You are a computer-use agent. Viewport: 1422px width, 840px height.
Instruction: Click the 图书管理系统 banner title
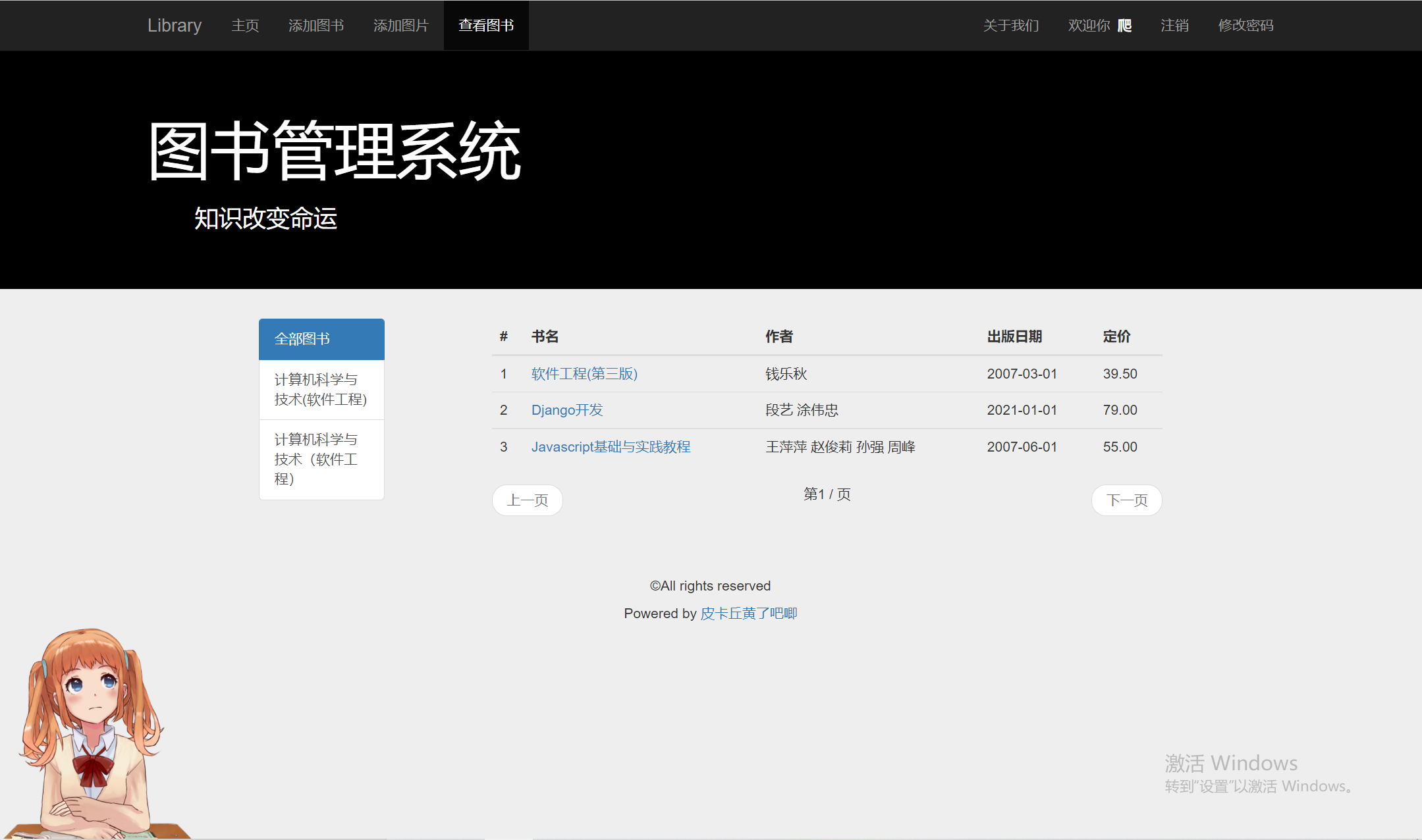coord(335,152)
